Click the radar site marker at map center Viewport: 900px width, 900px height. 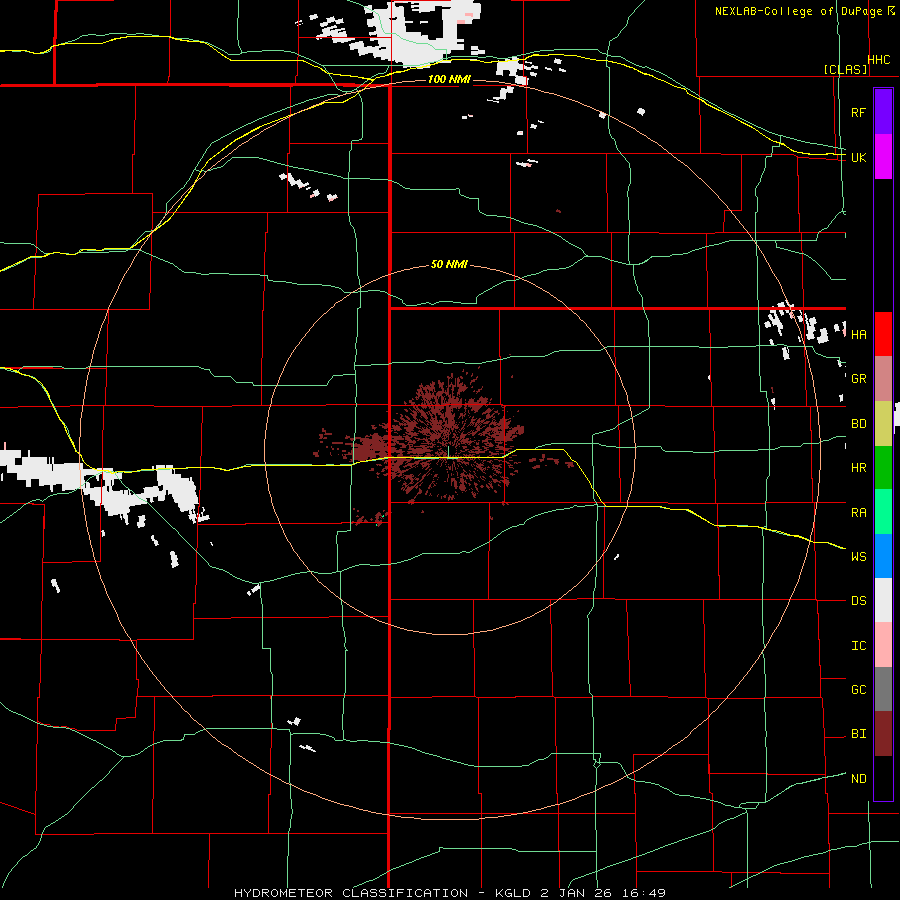pos(449,451)
